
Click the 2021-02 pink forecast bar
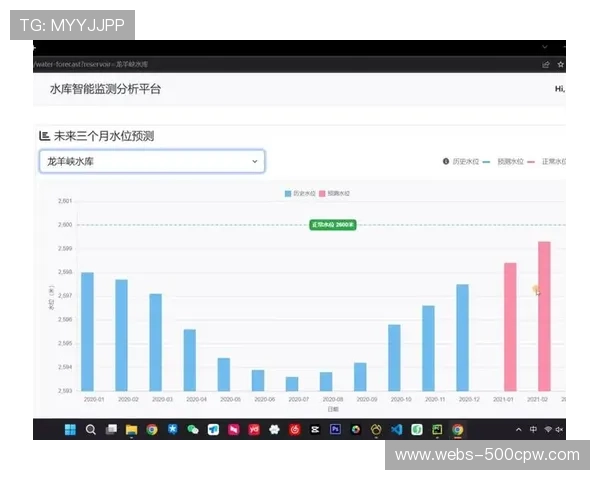click(x=544, y=316)
